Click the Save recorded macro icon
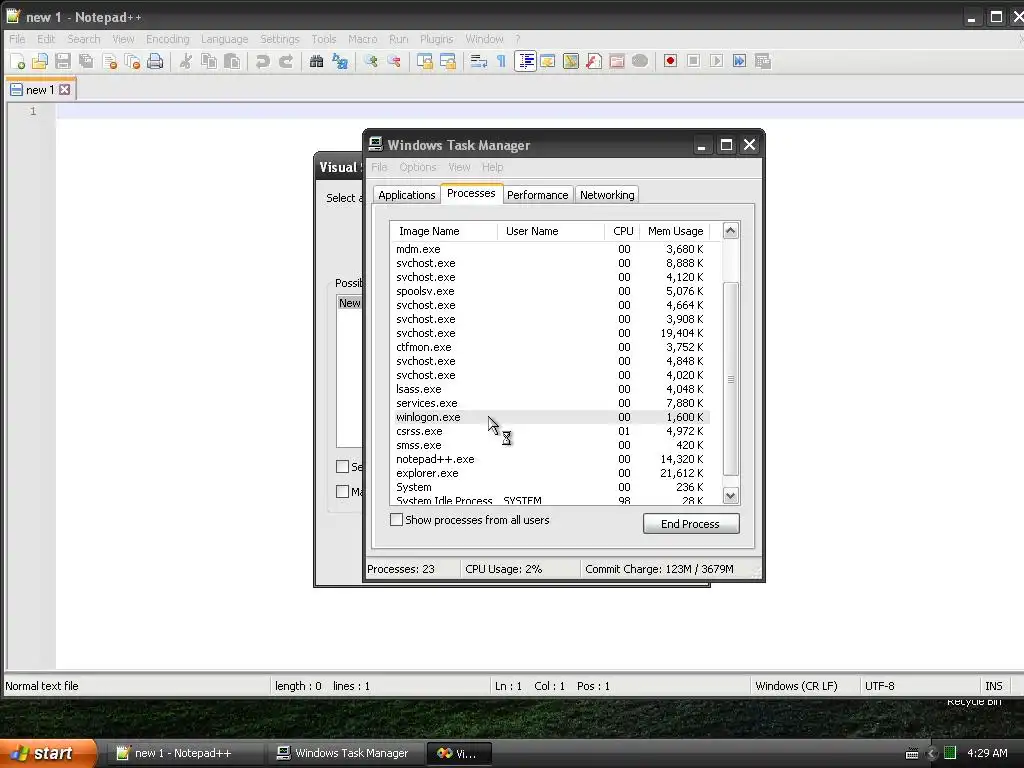Viewport: 1024px width, 768px height. point(763,61)
